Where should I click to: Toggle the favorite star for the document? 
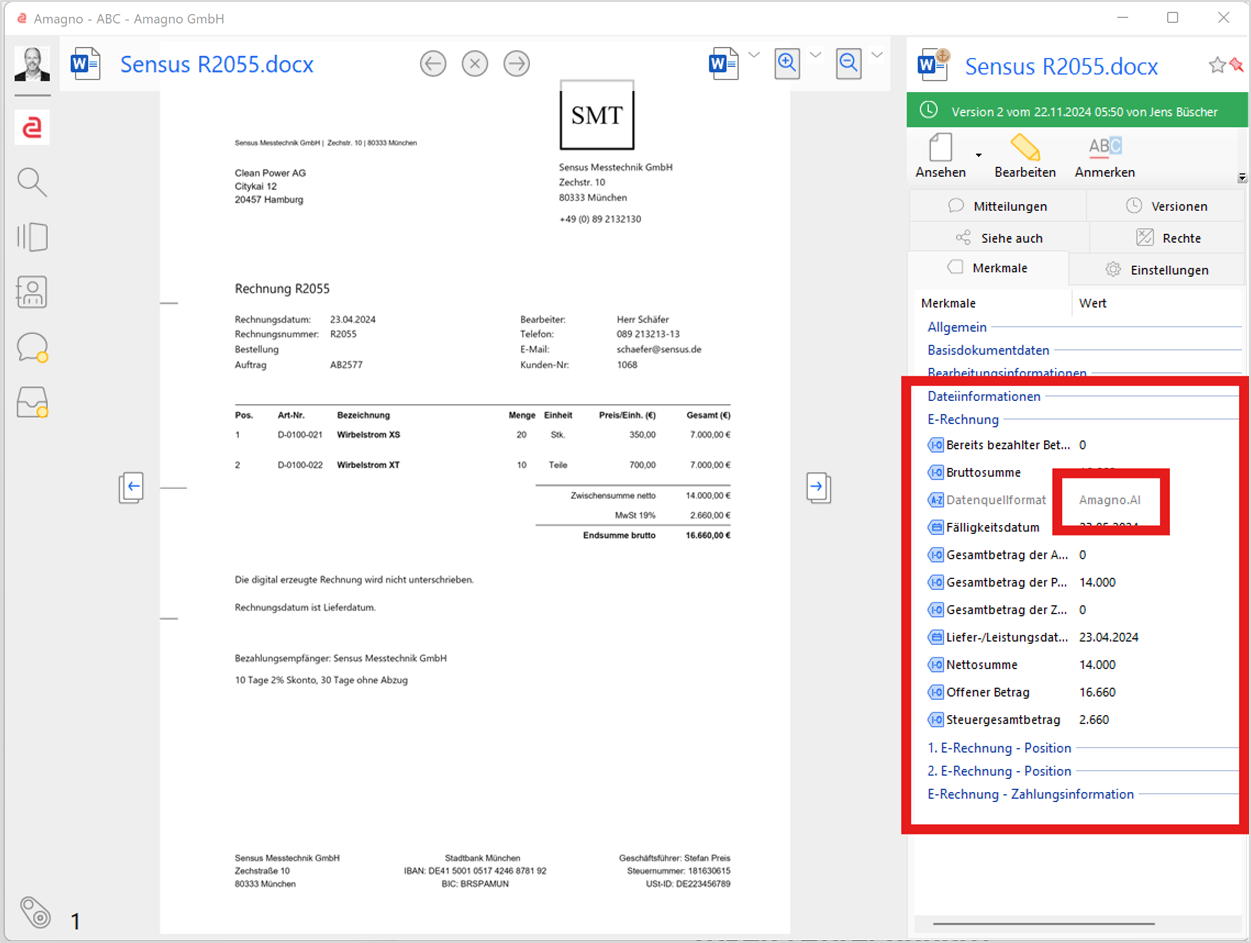tap(1217, 65)
